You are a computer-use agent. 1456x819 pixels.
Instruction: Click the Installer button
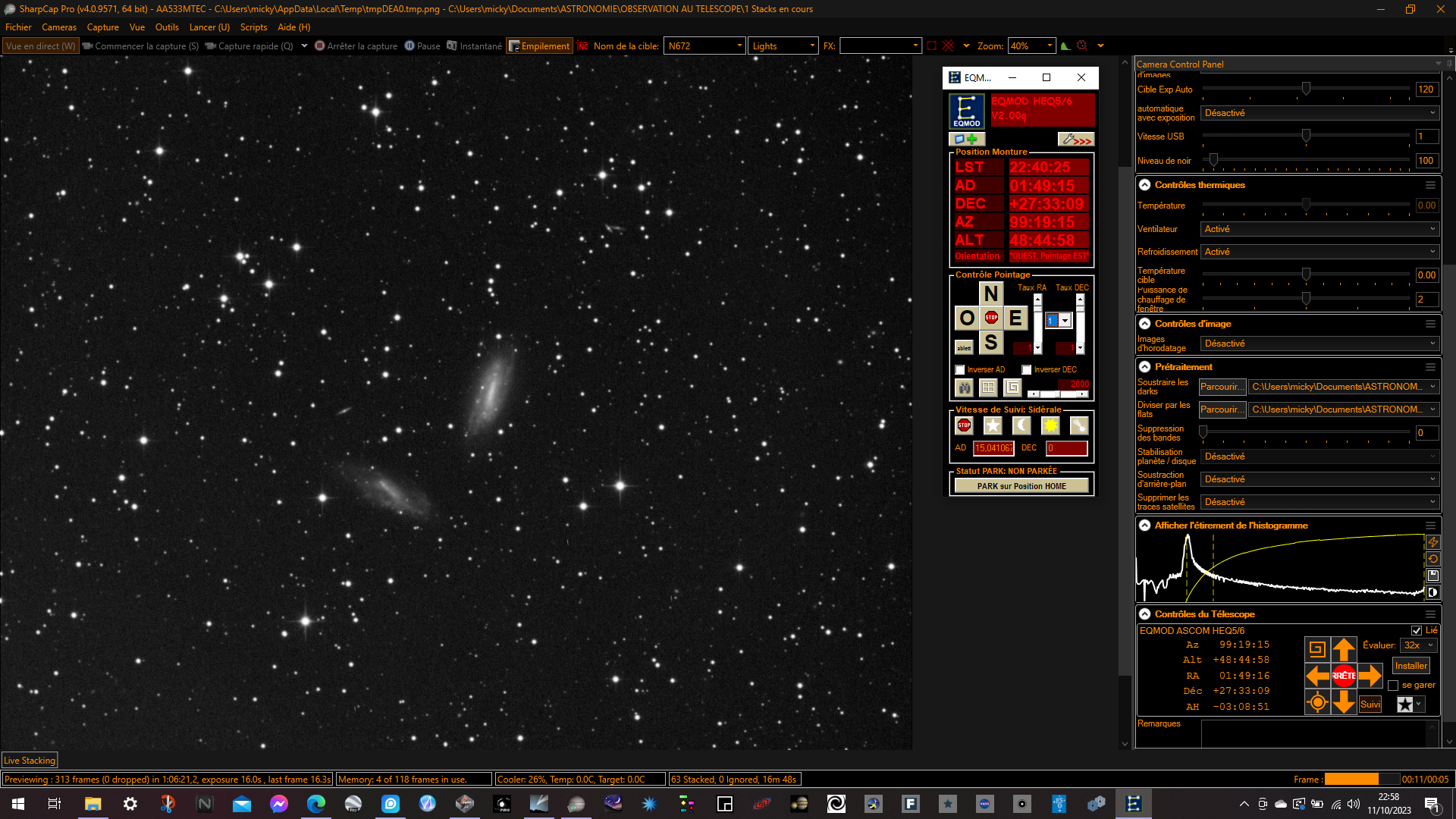pos(1411,666)
